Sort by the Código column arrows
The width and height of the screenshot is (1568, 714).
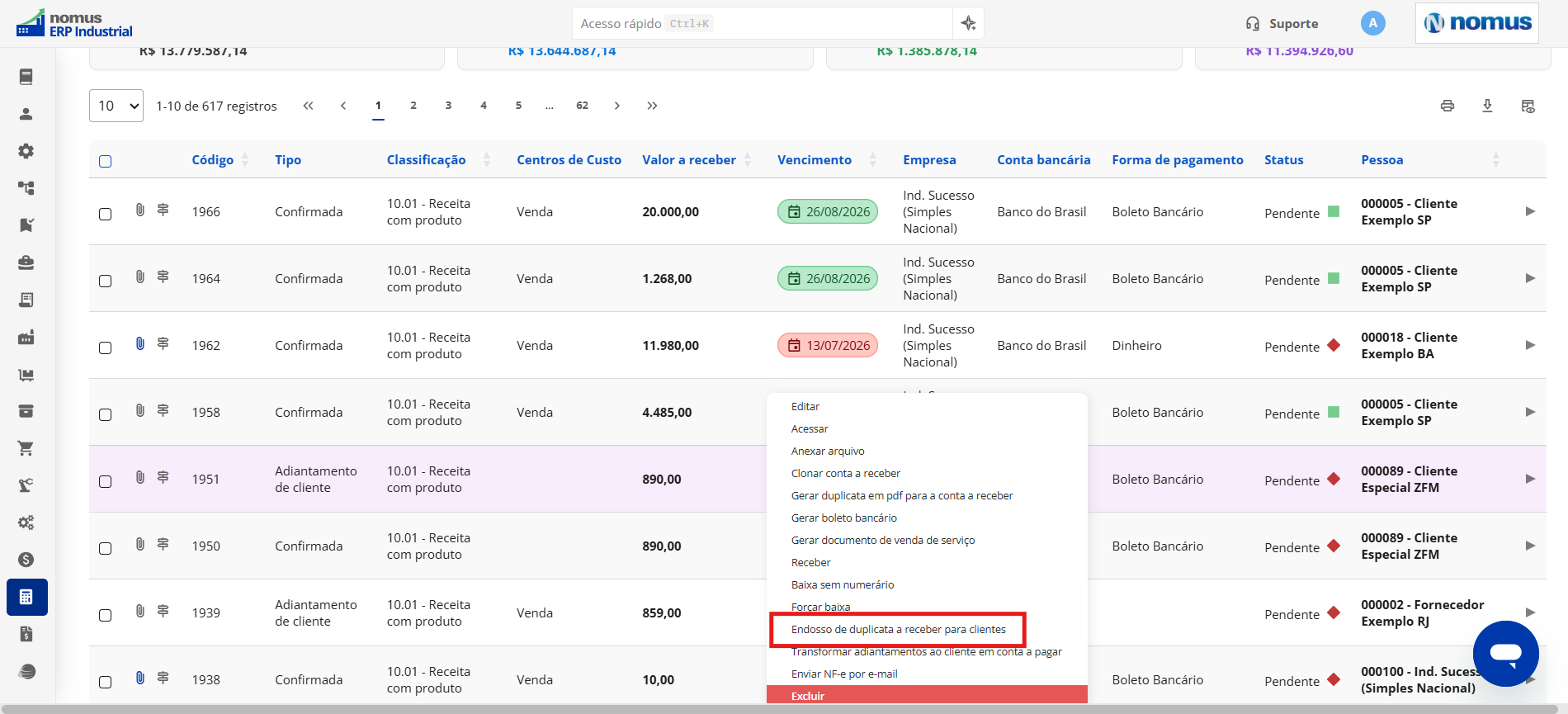point(245,160)
